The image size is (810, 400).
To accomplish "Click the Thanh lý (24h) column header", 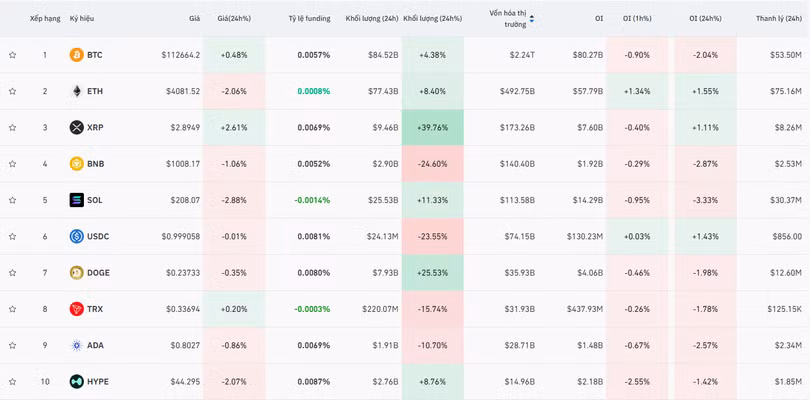I will 778,18.
